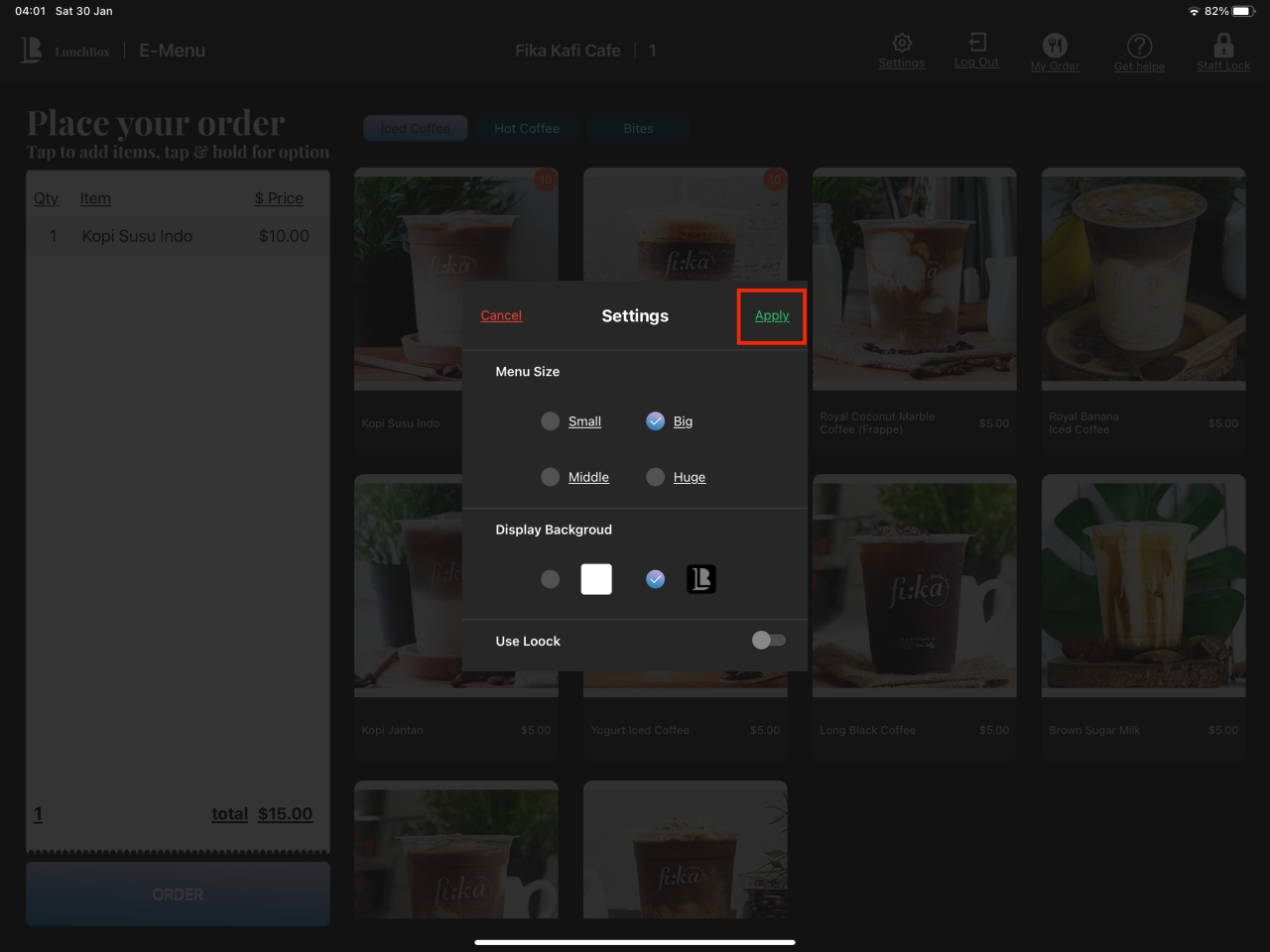Tap the Qty column header

tap(46, 198)
